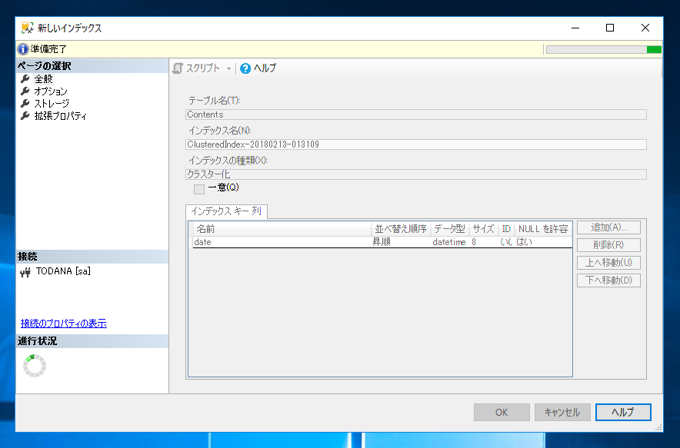Click the ID column header

click(506, 229)
